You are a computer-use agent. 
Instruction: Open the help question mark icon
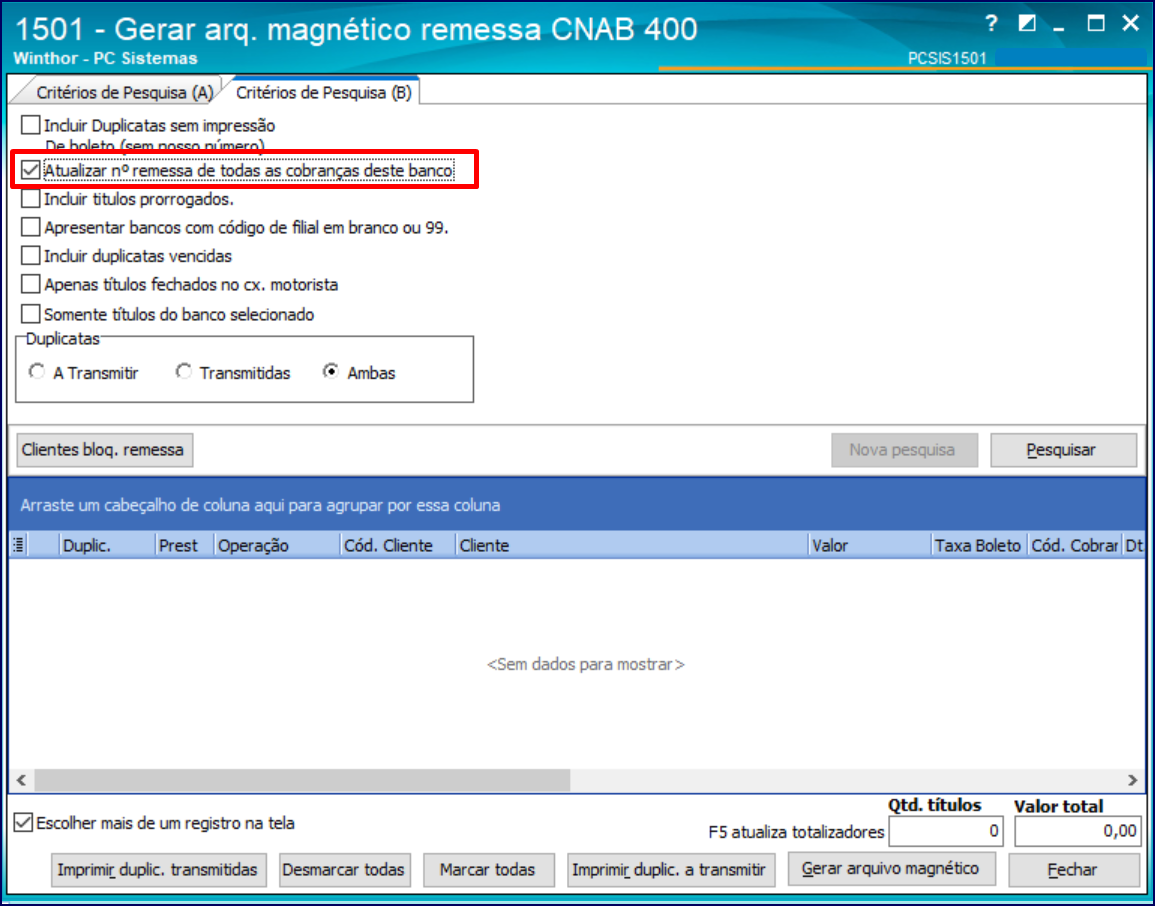pyautogui.click(x=991, y=24)
